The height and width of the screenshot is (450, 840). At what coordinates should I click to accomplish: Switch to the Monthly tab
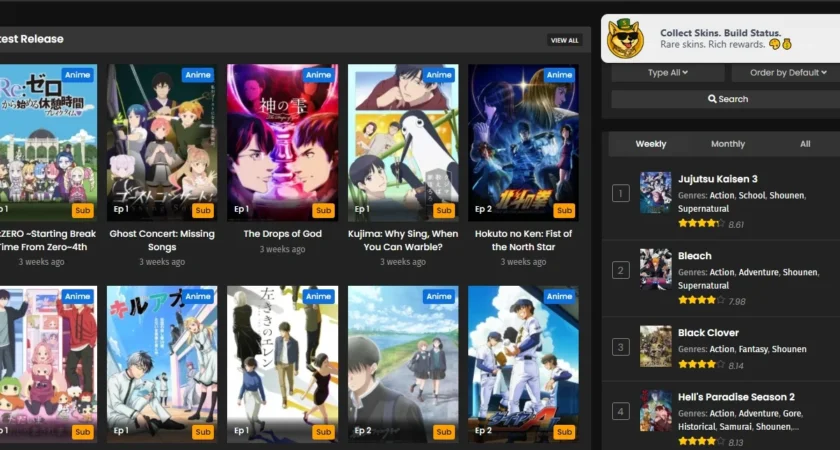pos(728,144)
